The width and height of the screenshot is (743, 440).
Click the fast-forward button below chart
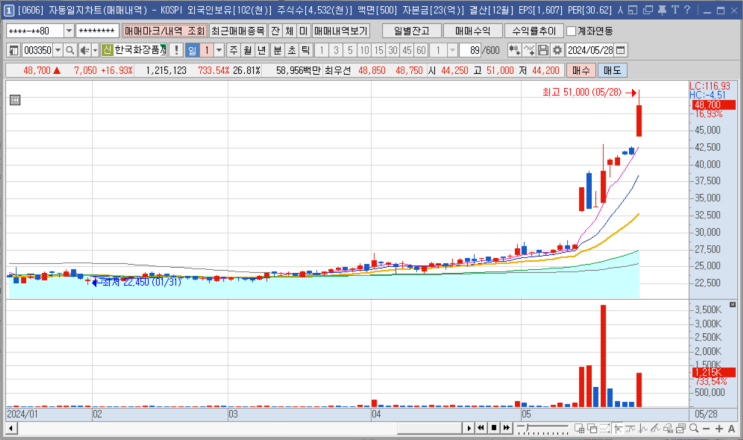[507, 428]
